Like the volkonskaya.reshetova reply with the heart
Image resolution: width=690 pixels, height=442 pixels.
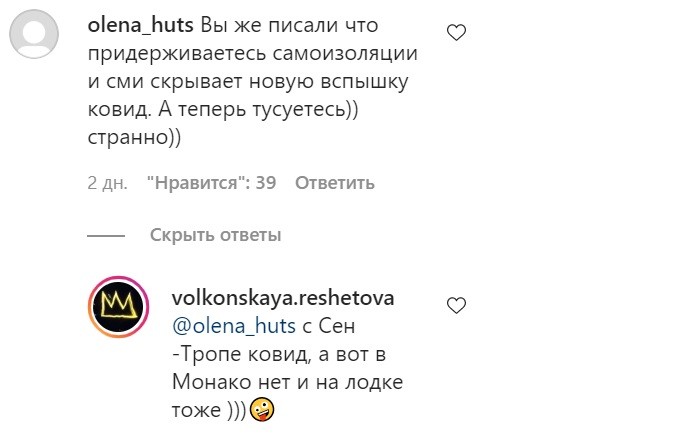(456, 306)
